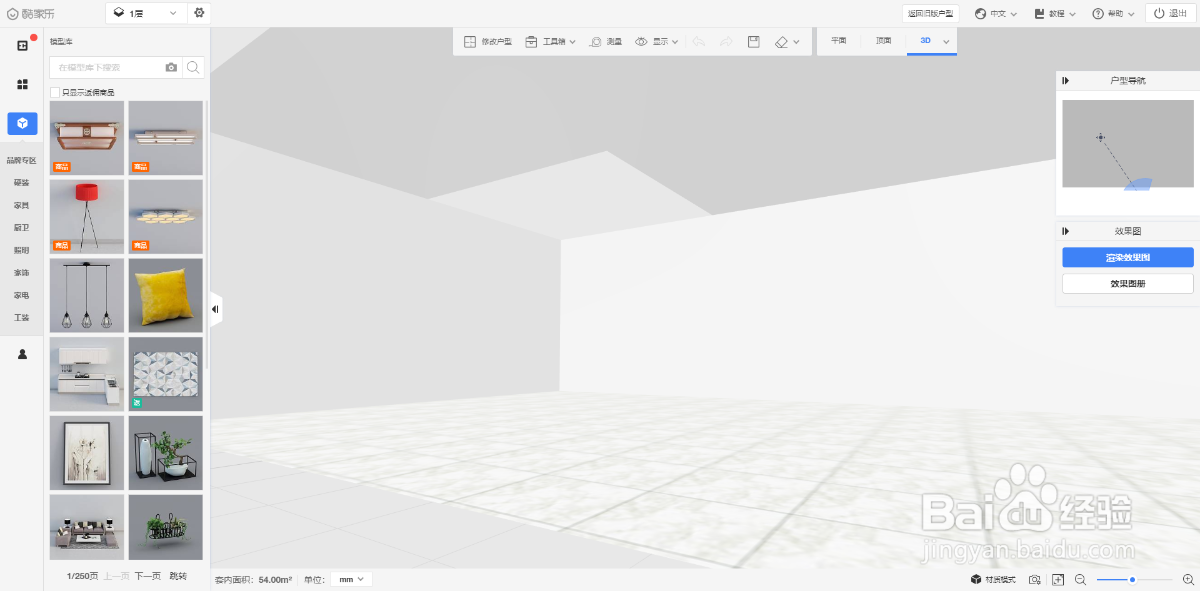Click the floor plan navigation minimap
The height and width of the screenshot is (591, 1200).
coord(1128,143)
